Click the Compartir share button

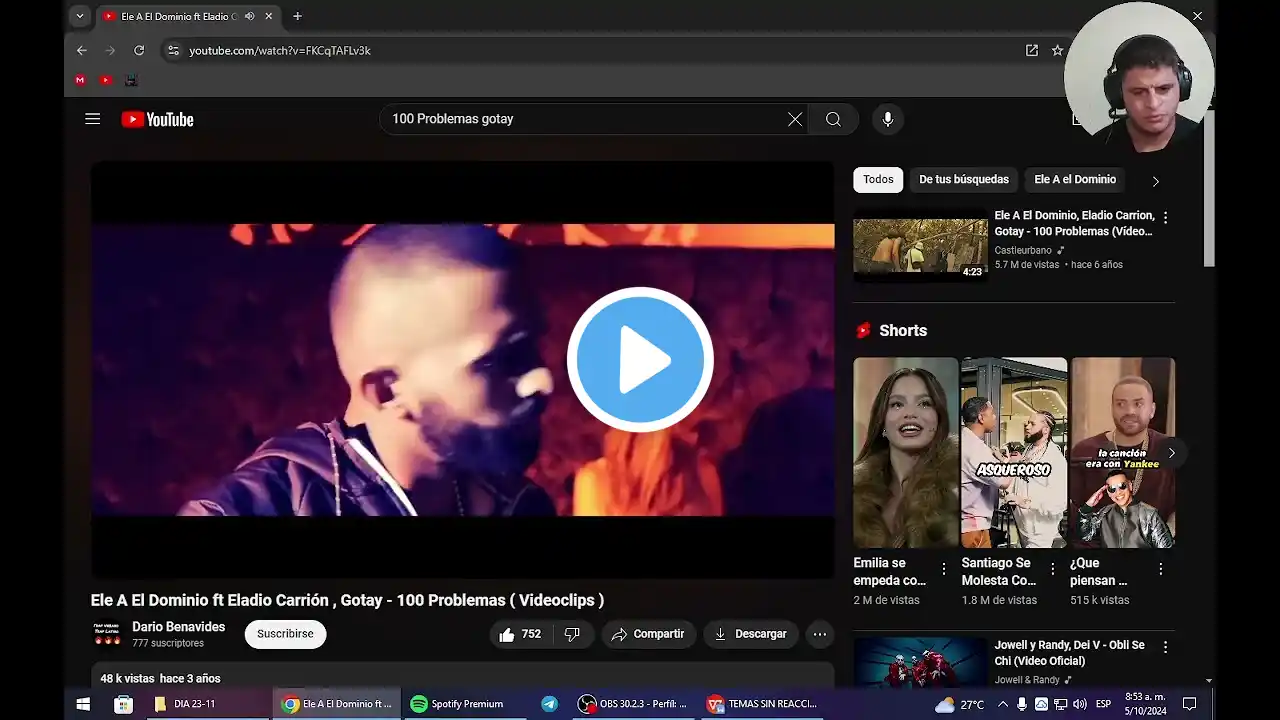pos(649,634)
